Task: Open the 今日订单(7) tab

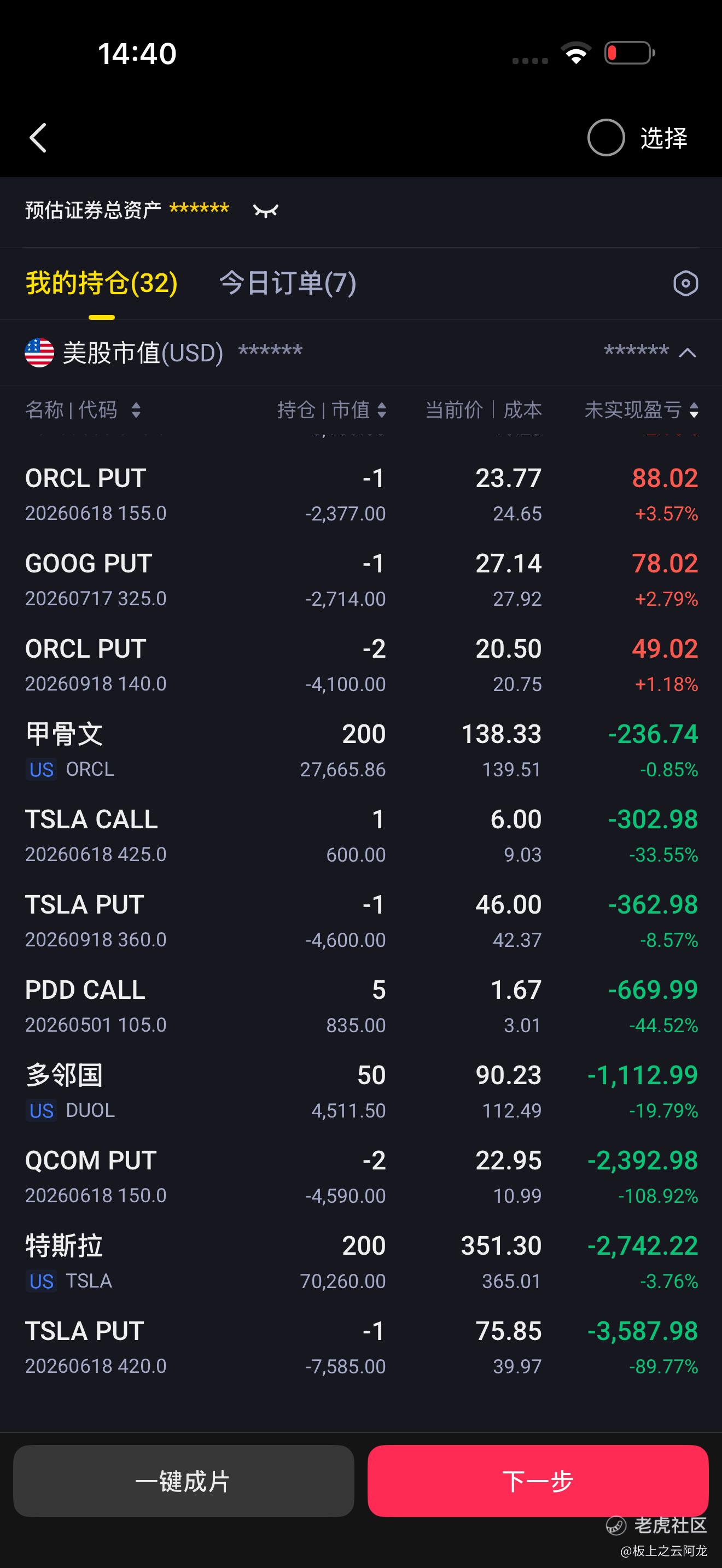Action: click(287, 284)
